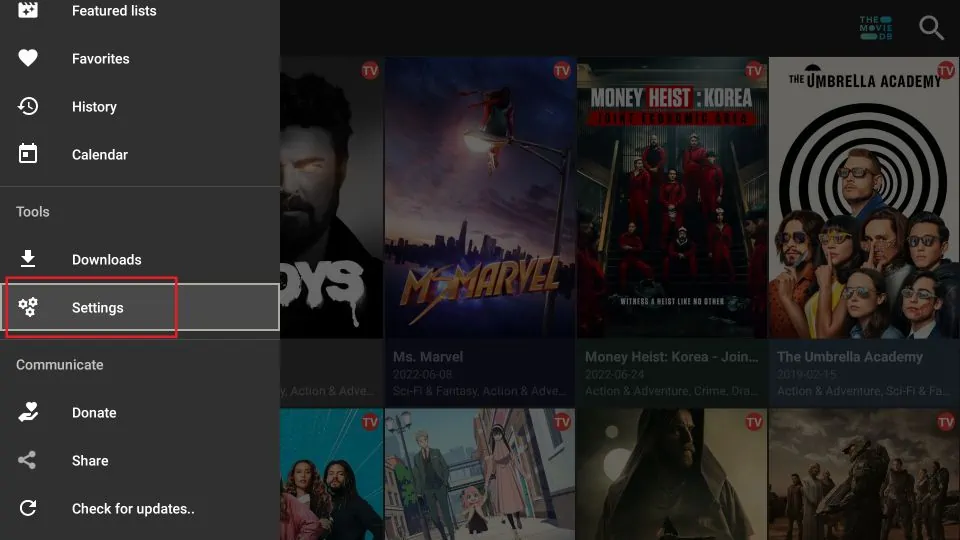This screenshot has height=540, width=960.
Task: Click the Featured lists clapperboard icon
Action: pos(28,10)
